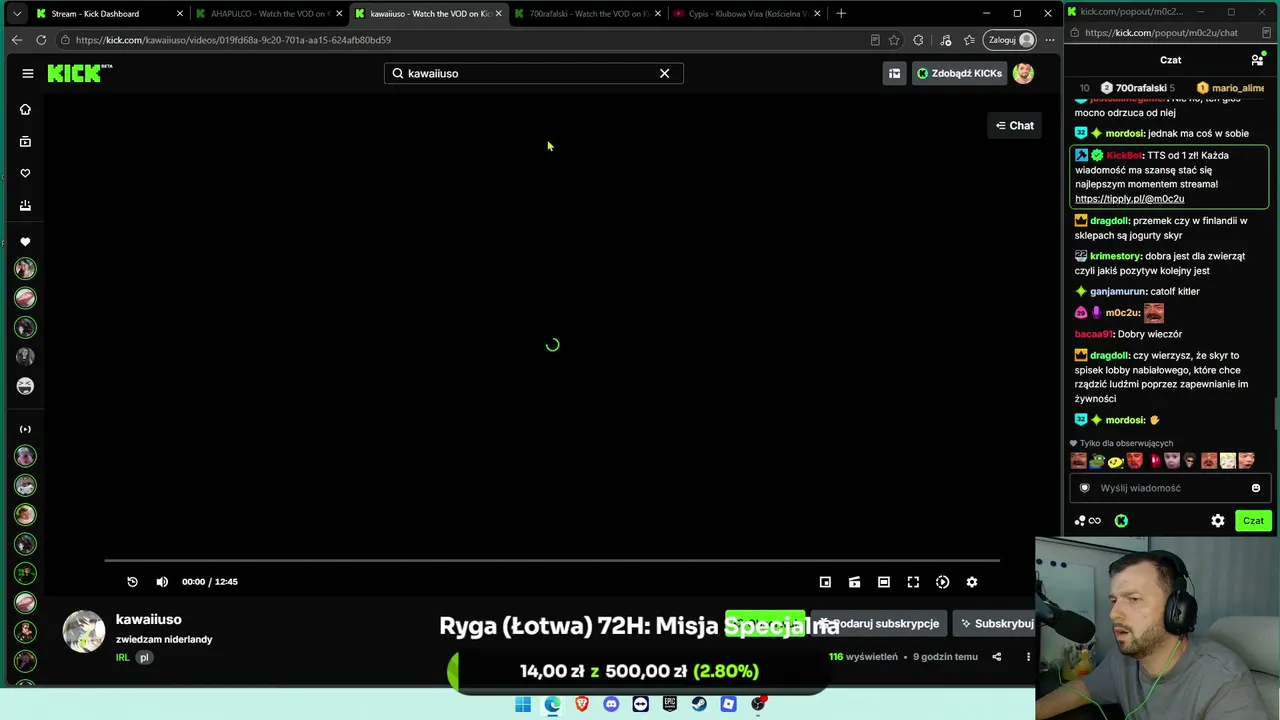Open Brave browser from the taskbar
This screenshot has height=720, width=1280.
[x=582, y=704]
